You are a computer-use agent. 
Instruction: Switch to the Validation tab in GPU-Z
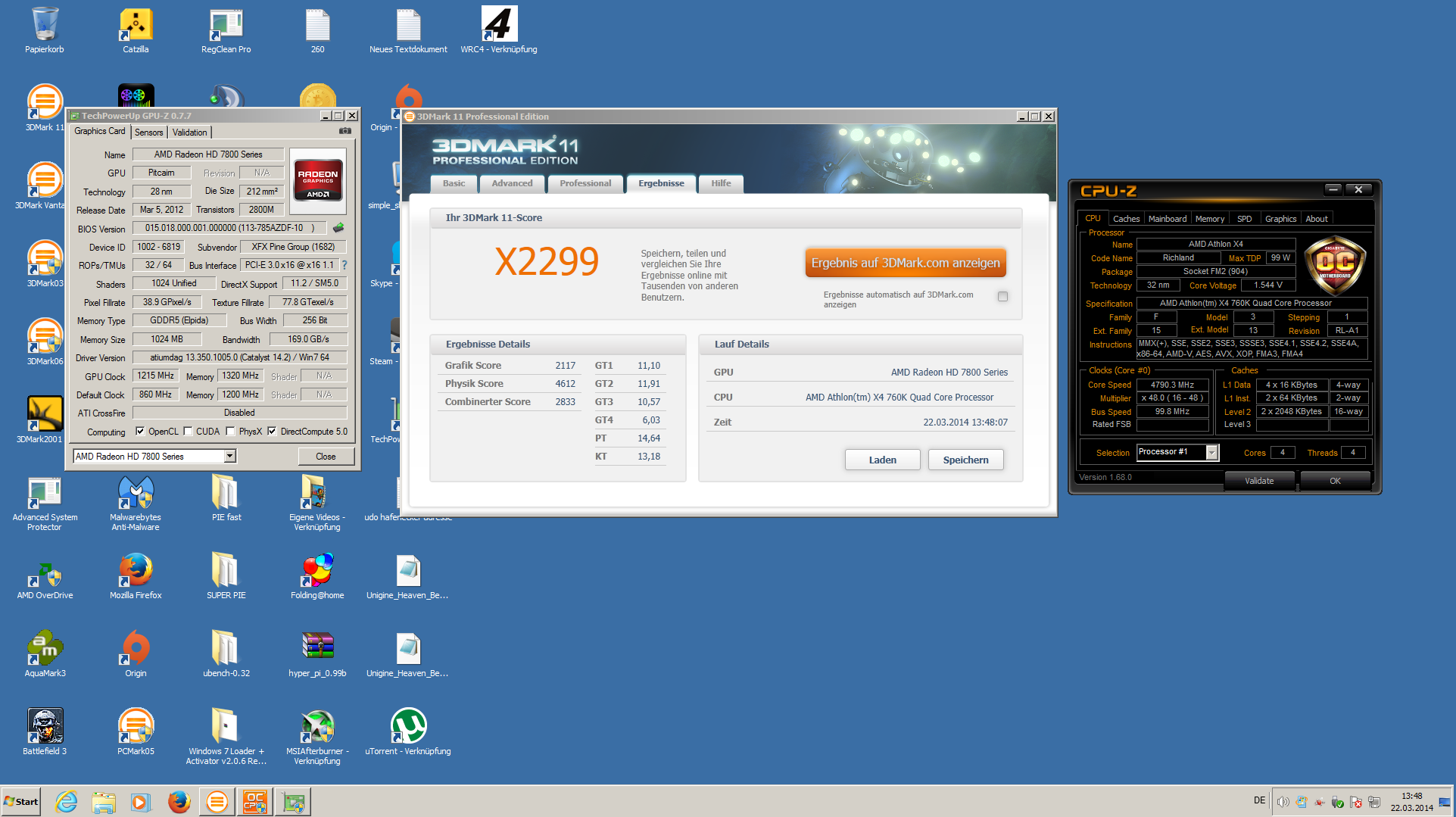click(x=189, y=133)
